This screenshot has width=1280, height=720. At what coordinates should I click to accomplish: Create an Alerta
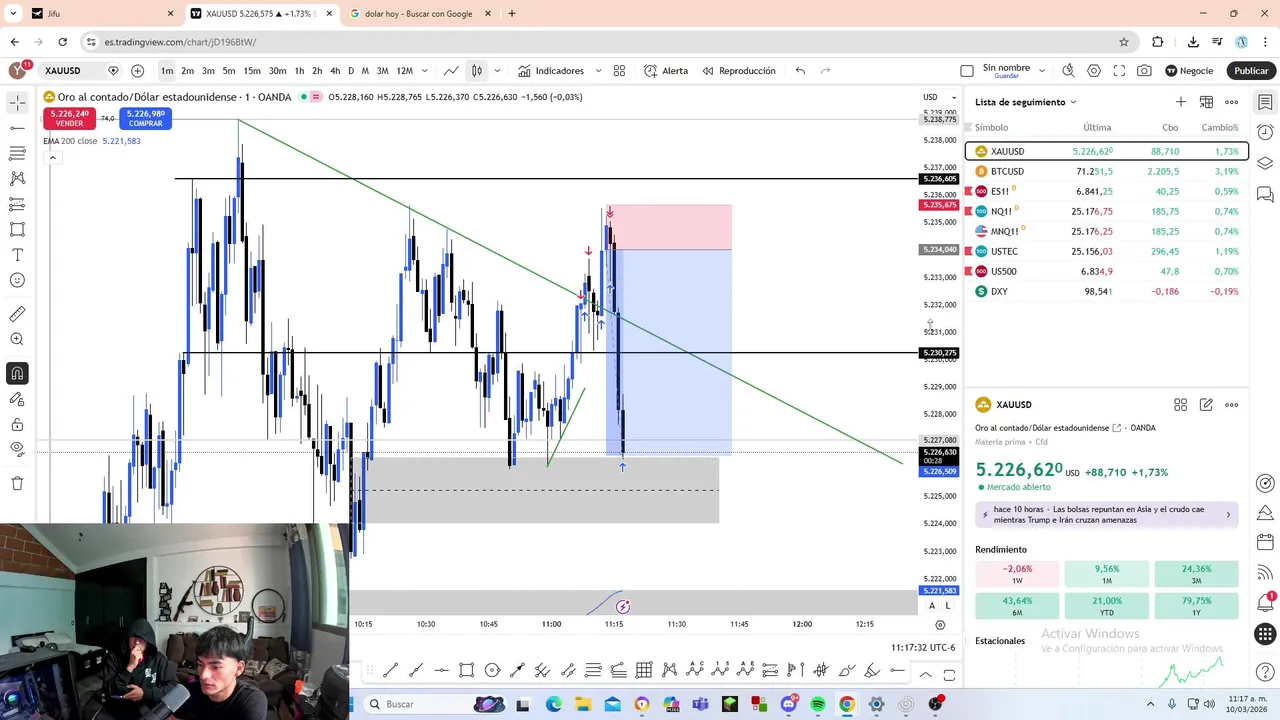(666, 71)
